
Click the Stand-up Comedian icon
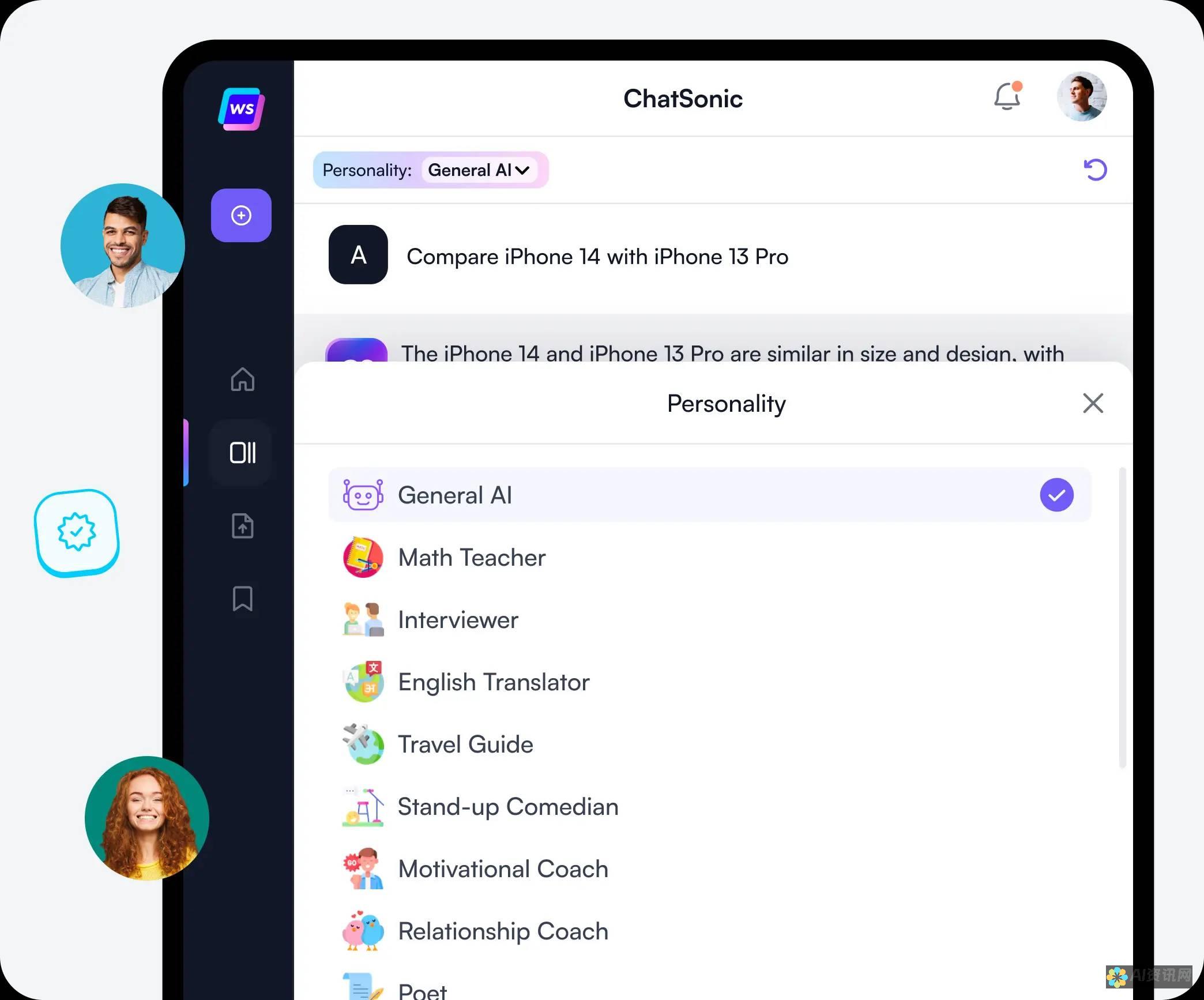click(364, 806)
